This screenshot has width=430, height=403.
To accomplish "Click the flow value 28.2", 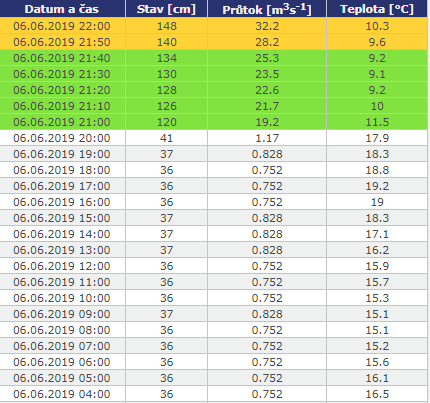I will (x=267, y=42).
